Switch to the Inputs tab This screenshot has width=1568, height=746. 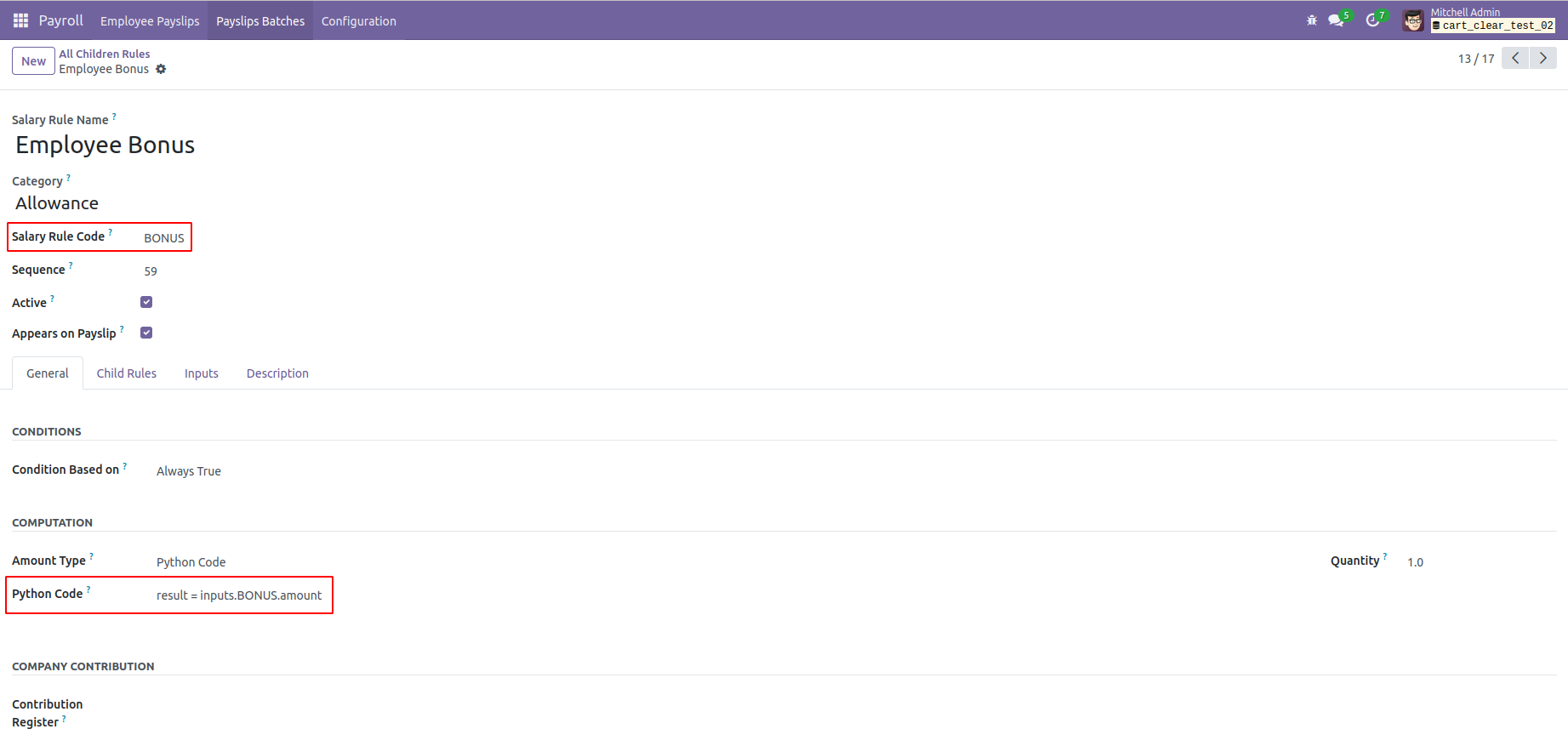click(x=202, y=373)
